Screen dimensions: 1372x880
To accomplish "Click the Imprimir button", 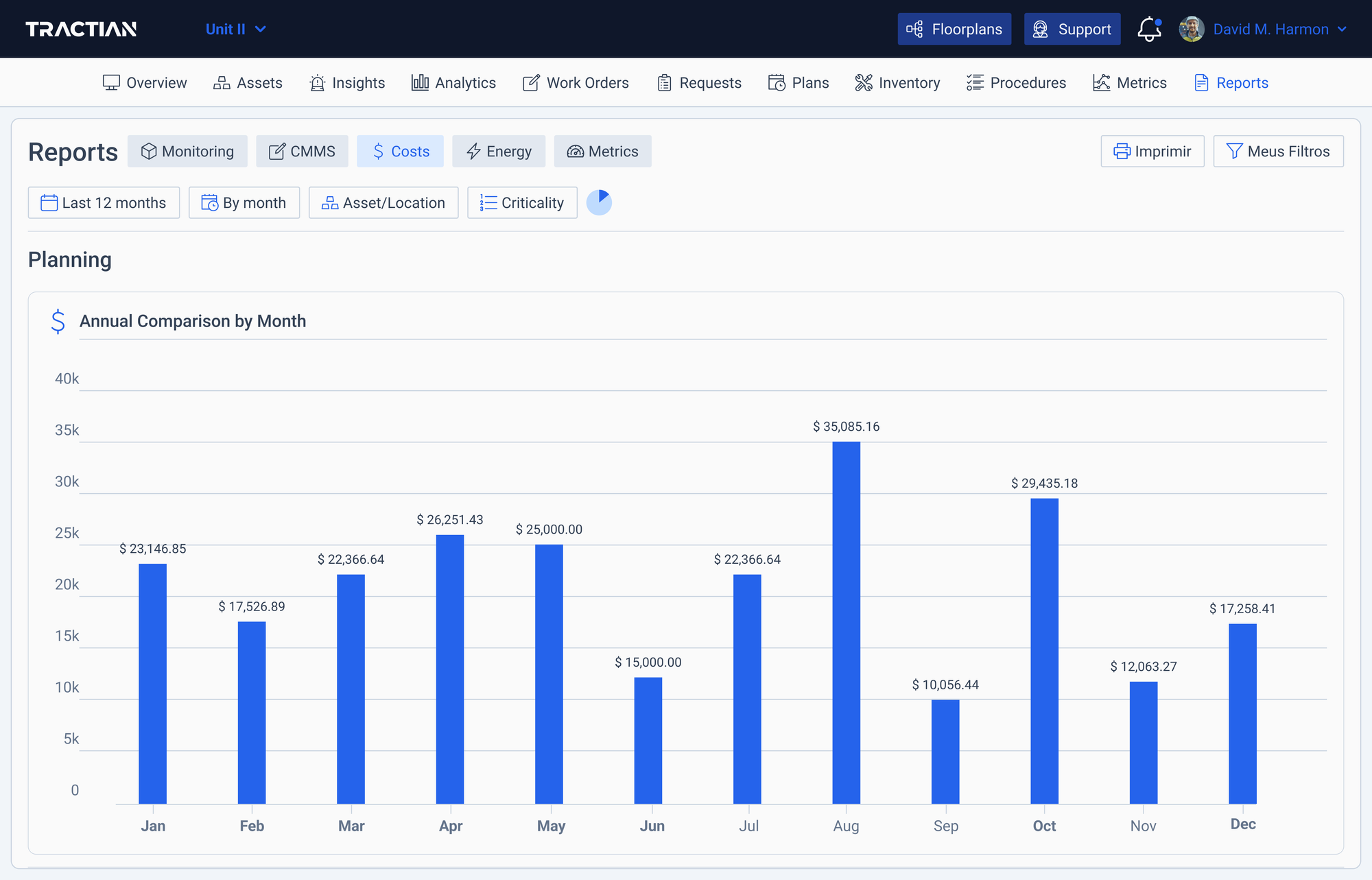I will 1152,151.
